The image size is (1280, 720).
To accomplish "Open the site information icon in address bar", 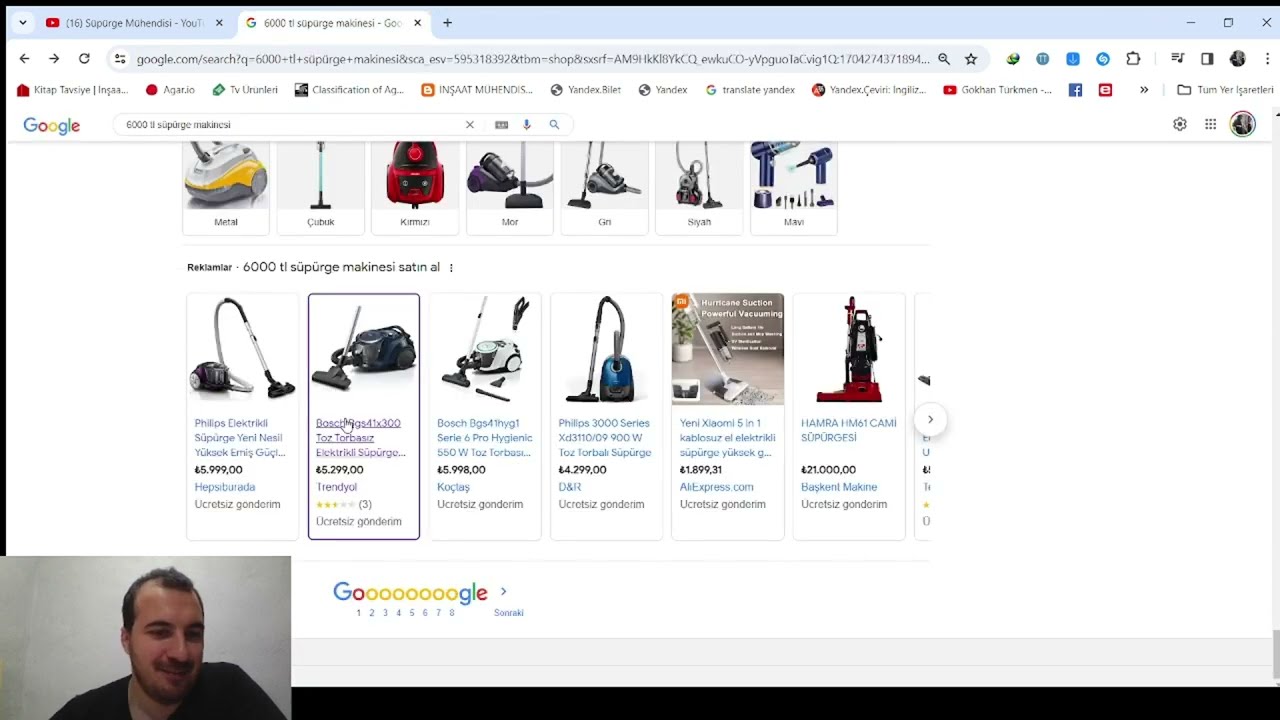I will [x=120, y=59].
